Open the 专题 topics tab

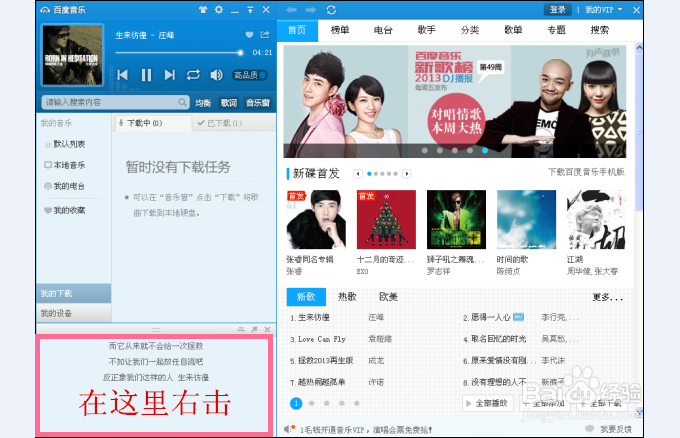[x=557, y=30]
